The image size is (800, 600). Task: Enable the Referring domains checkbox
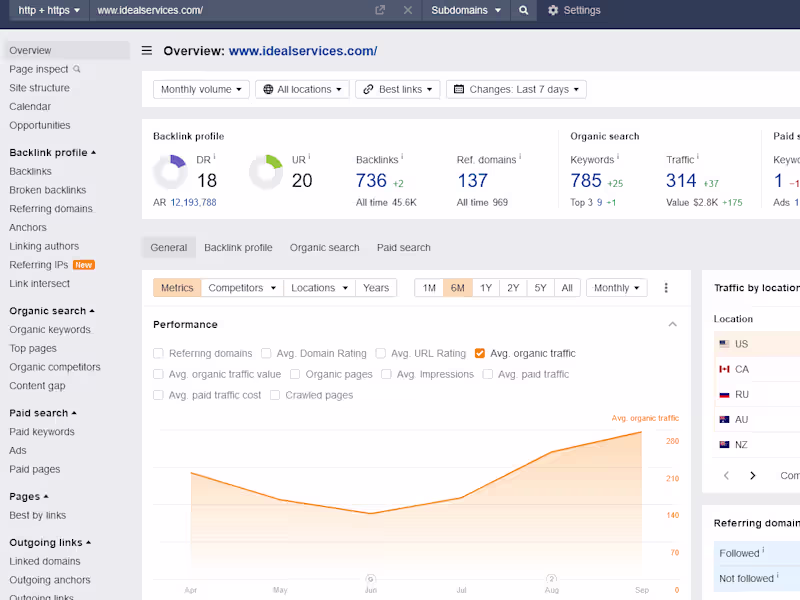coord(159,353)
